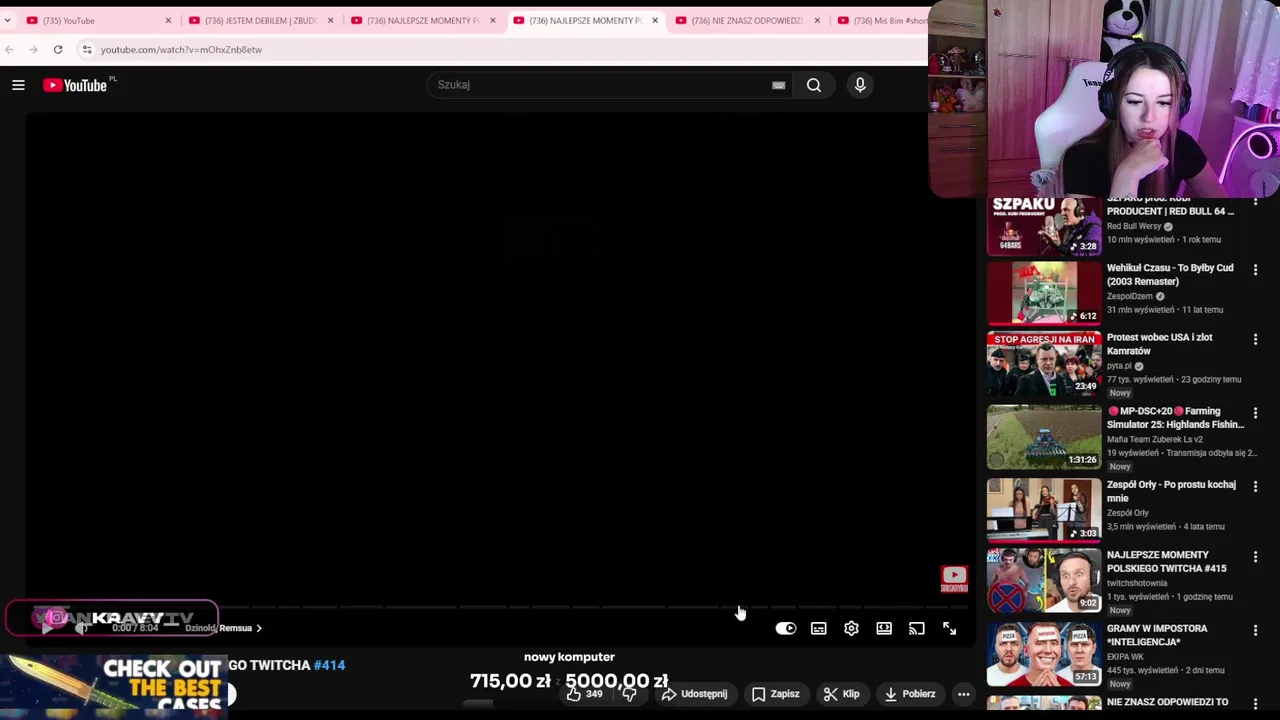The image size is (1280, 720).
Task: Like the video showing 349 likes
Action: click(583, 694)
